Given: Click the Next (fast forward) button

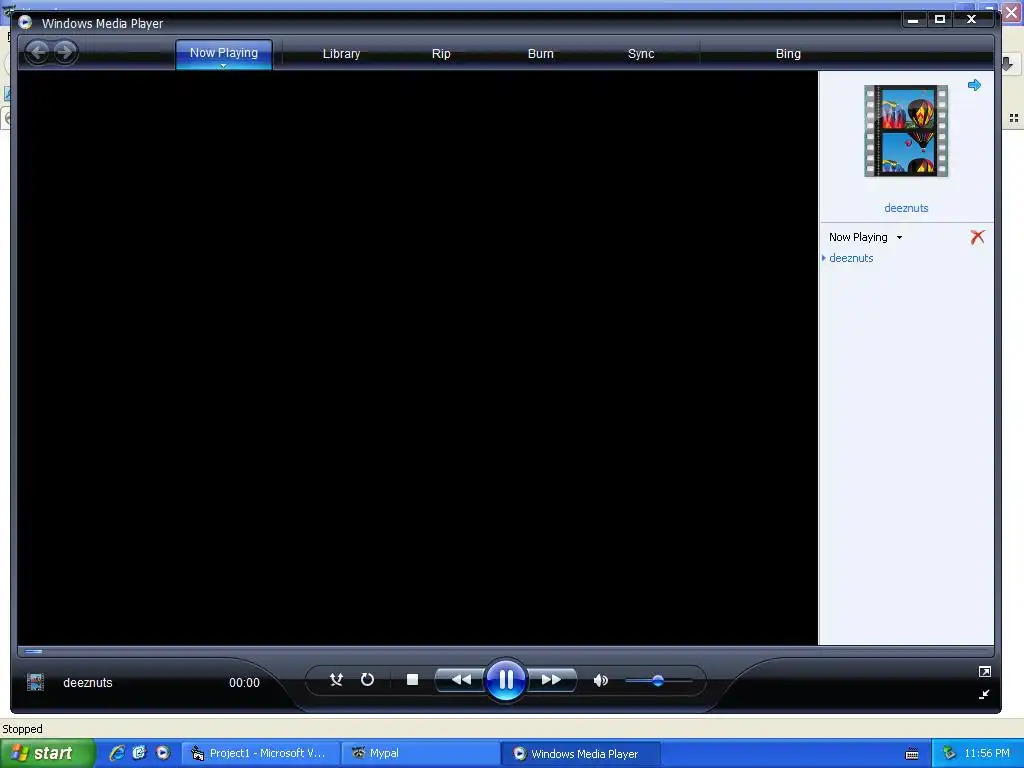Looking at the screenshot, I should click(x=551, y=680).
